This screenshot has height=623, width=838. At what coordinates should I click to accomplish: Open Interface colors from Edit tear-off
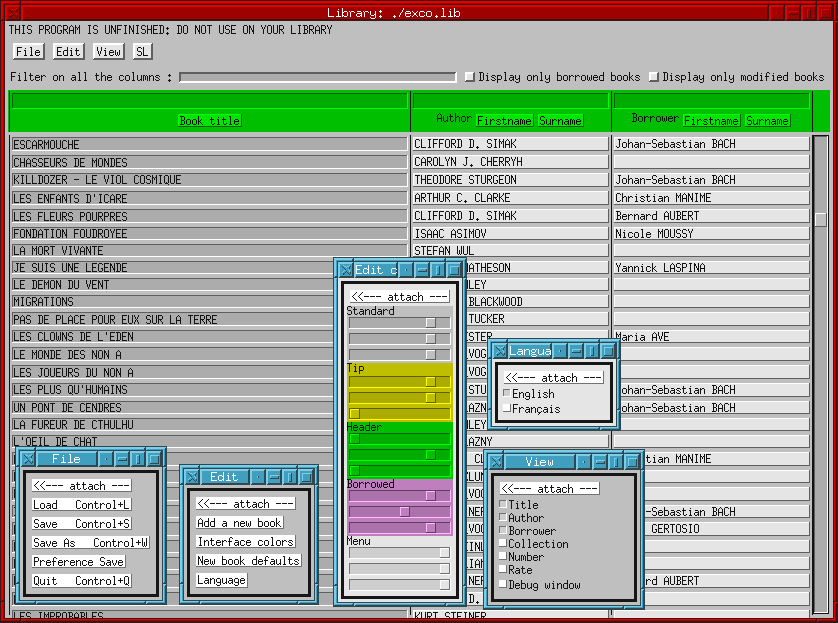point(245,542)
